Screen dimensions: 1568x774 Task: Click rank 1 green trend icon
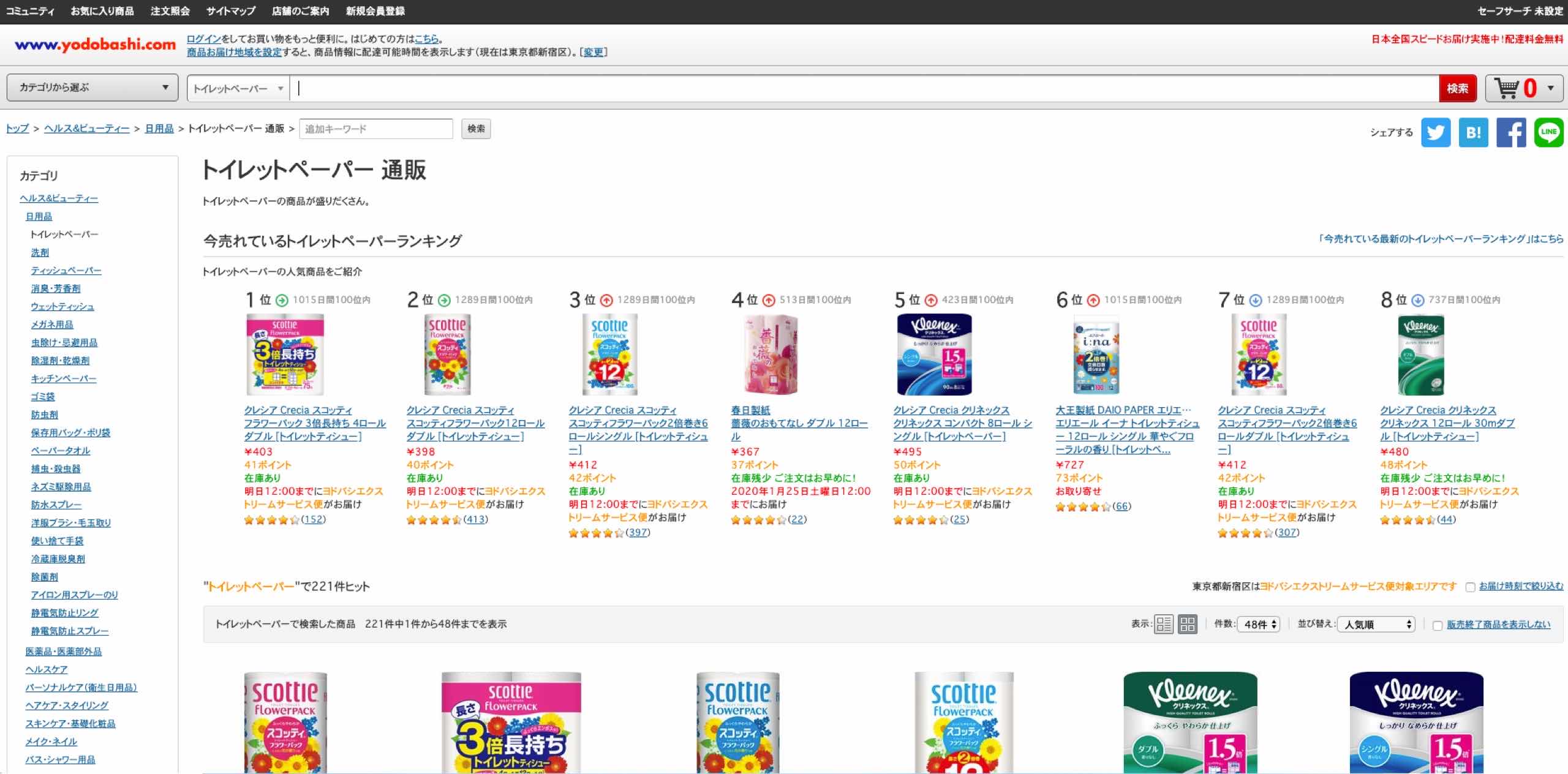(x=282, y=300)
